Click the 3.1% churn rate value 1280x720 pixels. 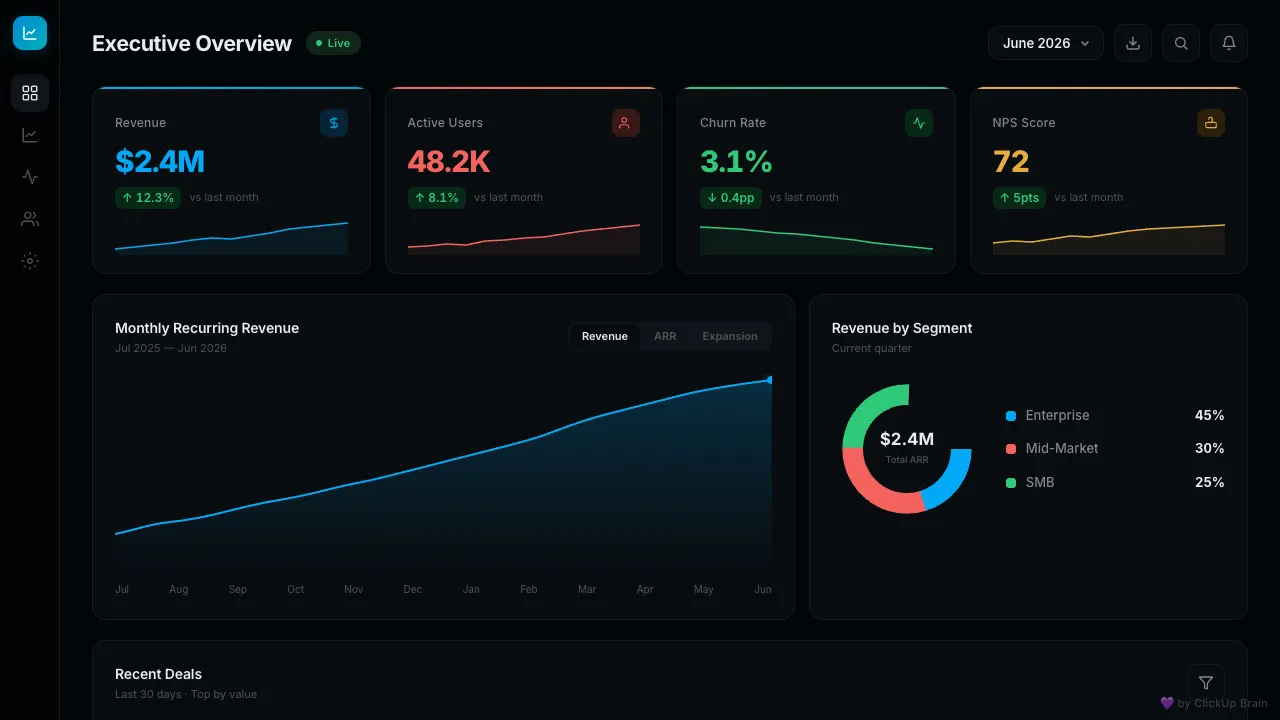736,161
